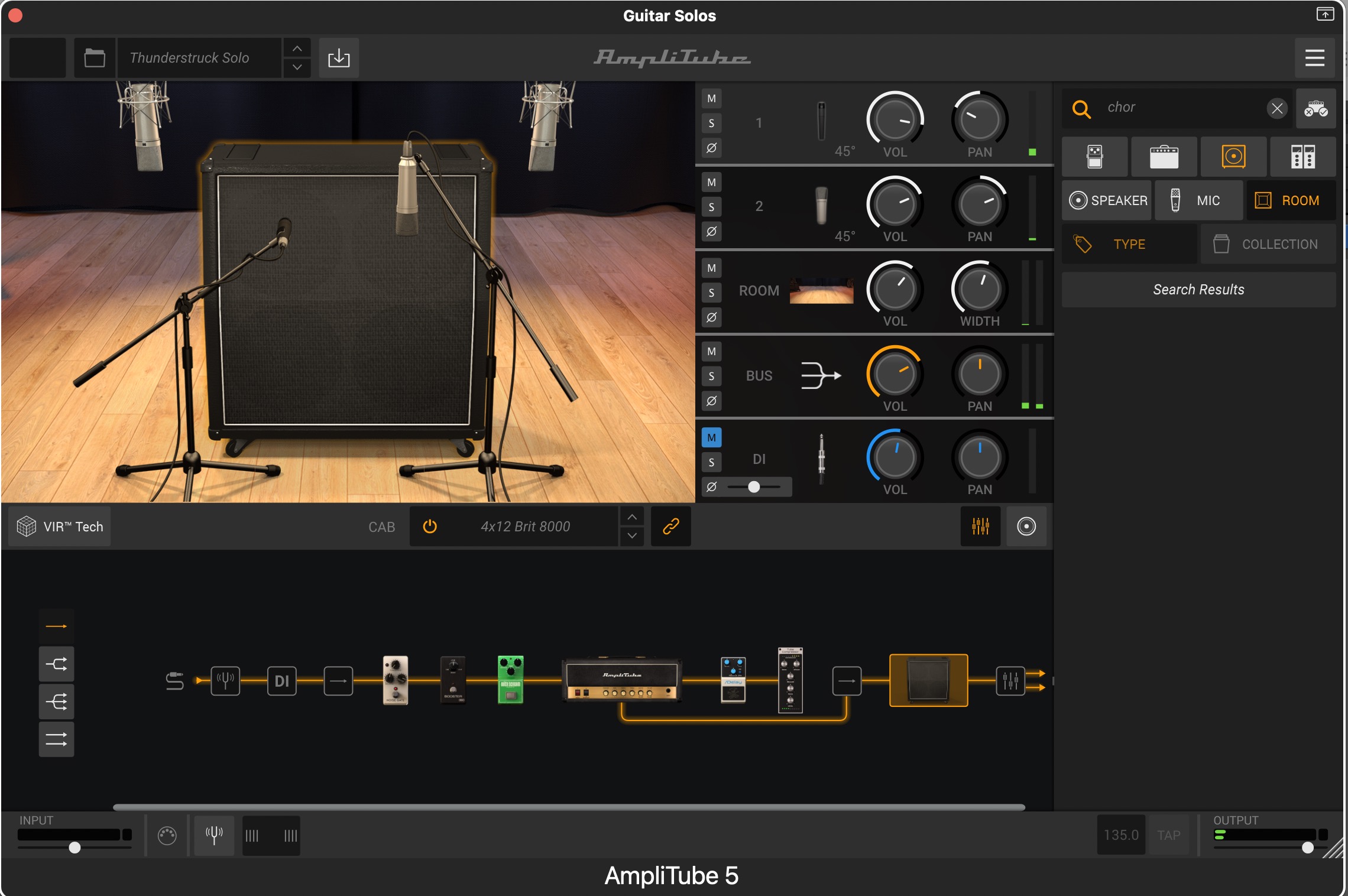
Task: Invert phase on mic channel 2
Action: (712, 232)
